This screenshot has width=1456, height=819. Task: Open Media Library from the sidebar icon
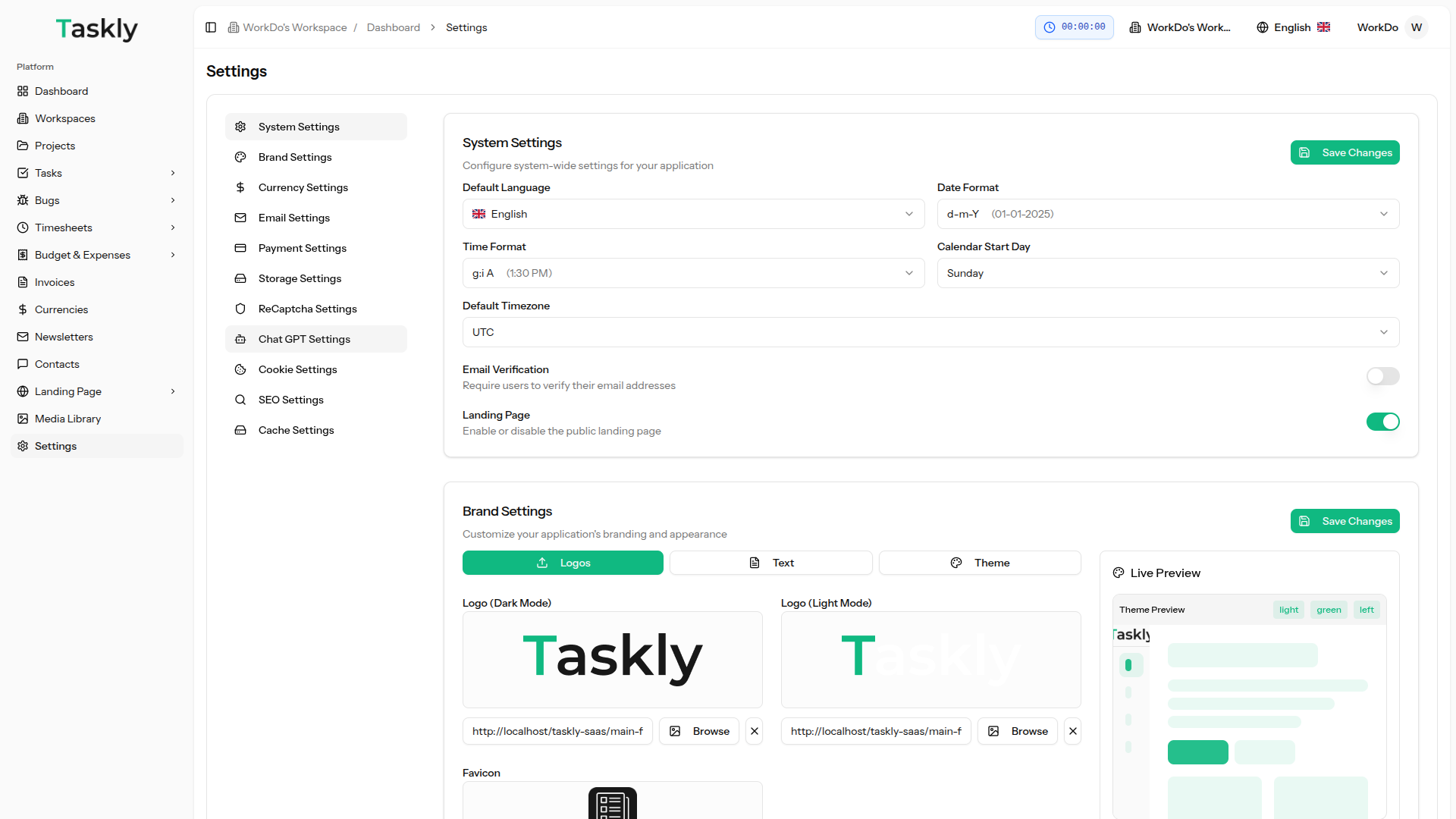(23, 419)
